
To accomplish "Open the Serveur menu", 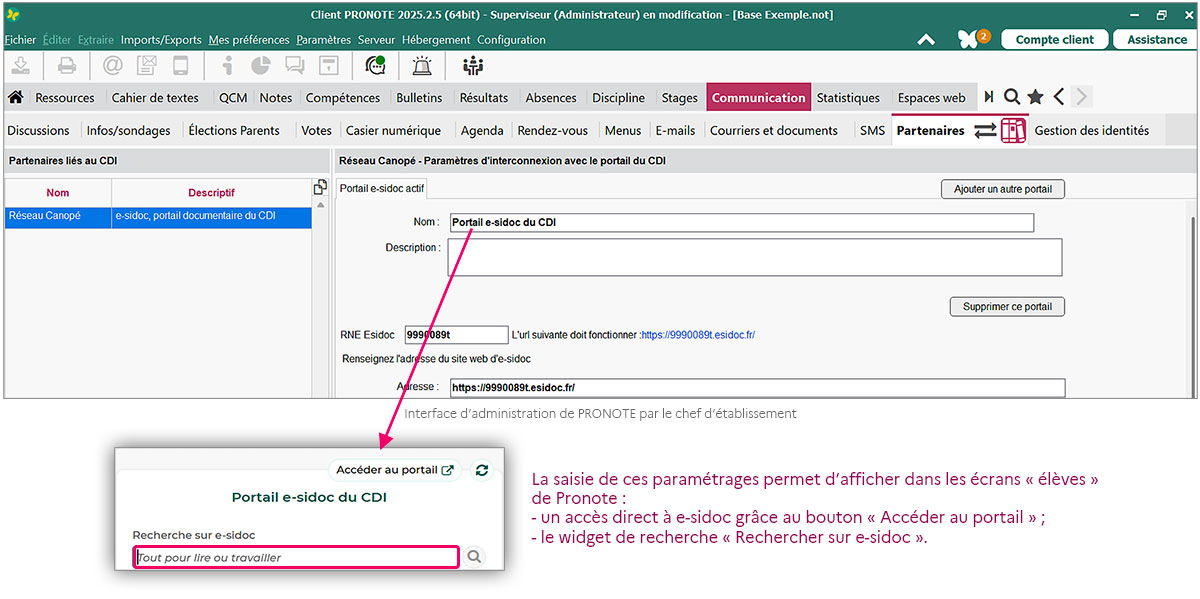I will point(377,40).
